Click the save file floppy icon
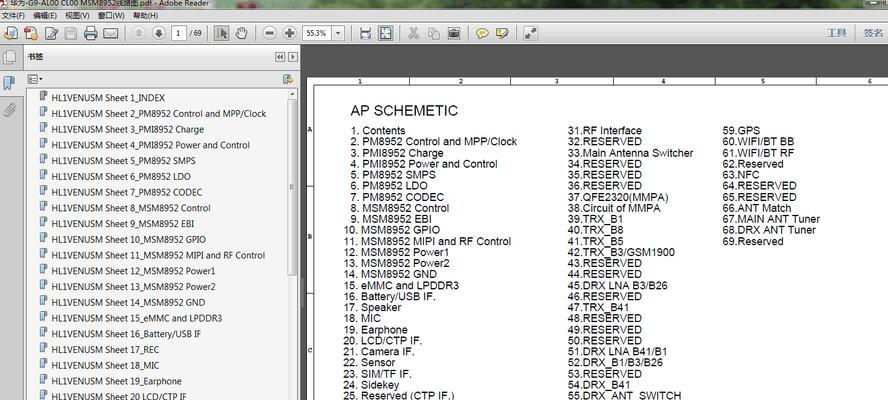This screenshot has width=888, height=400. 71,33
